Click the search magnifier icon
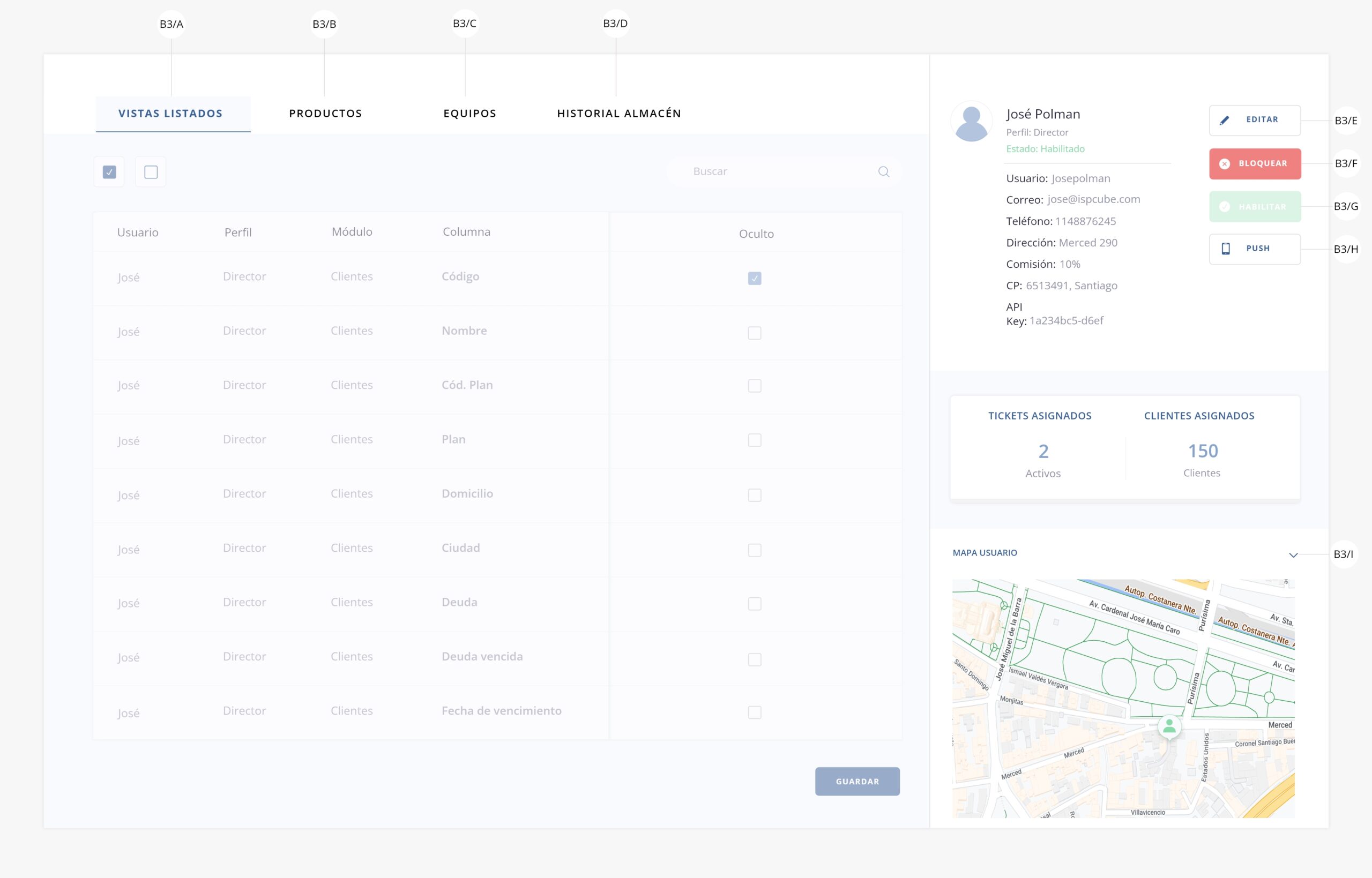Screen dimensions: 1372x878 (883, 171)
